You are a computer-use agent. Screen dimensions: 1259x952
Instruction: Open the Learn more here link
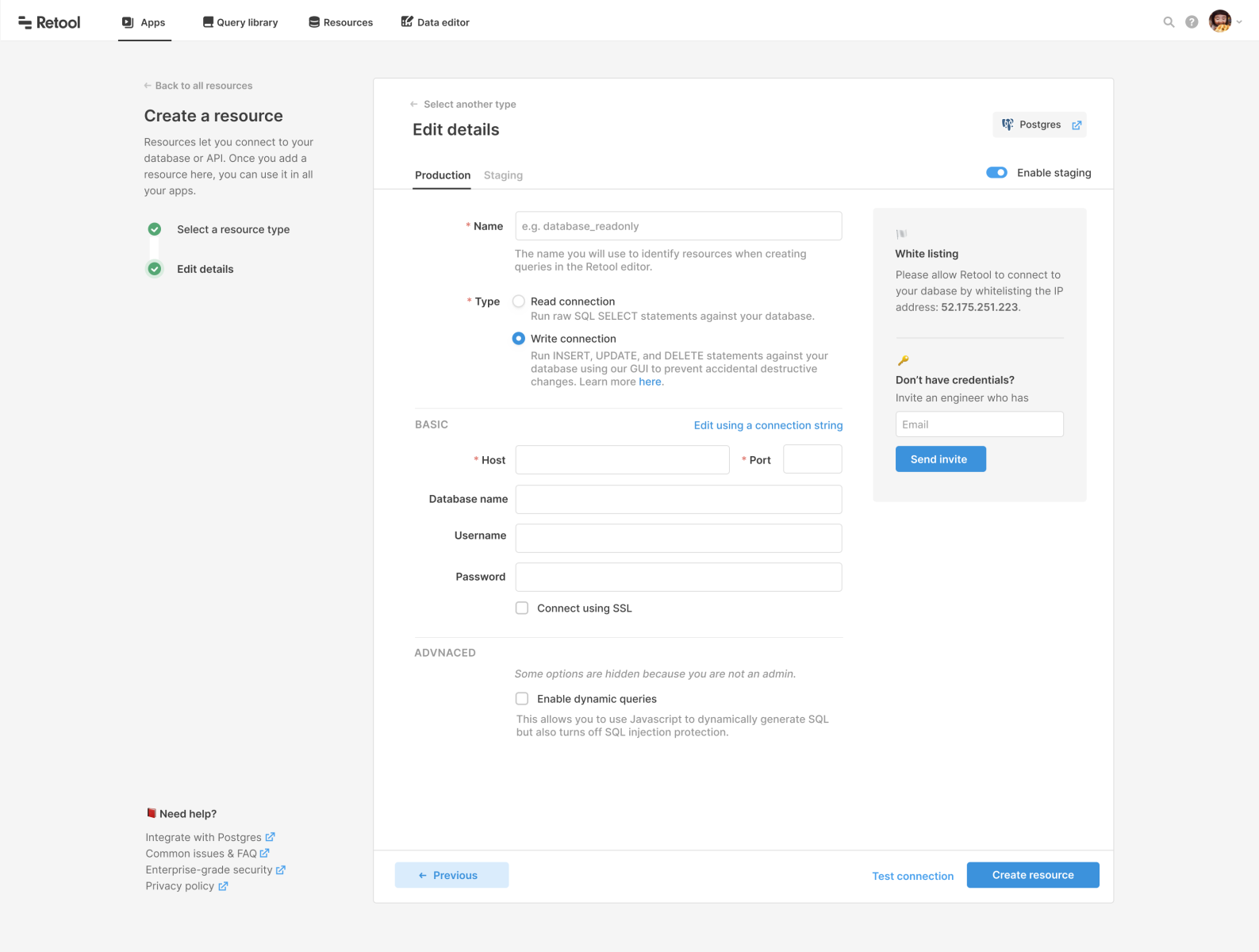pyautogui.click(x=650, y=382)
